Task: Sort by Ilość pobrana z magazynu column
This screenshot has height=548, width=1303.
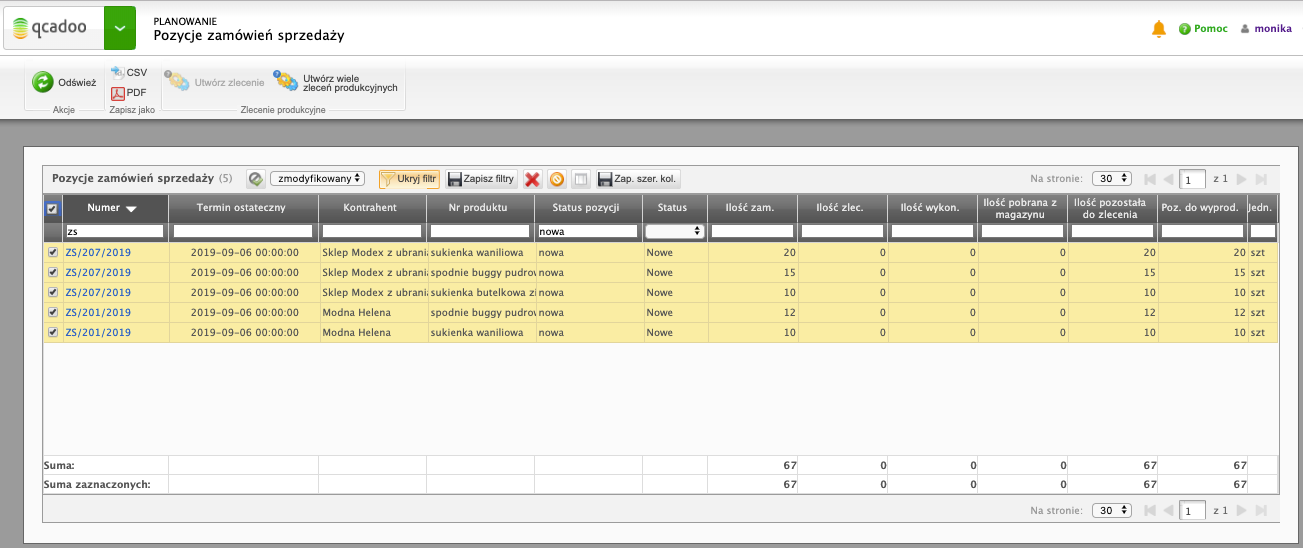Action: (1023, 208)
